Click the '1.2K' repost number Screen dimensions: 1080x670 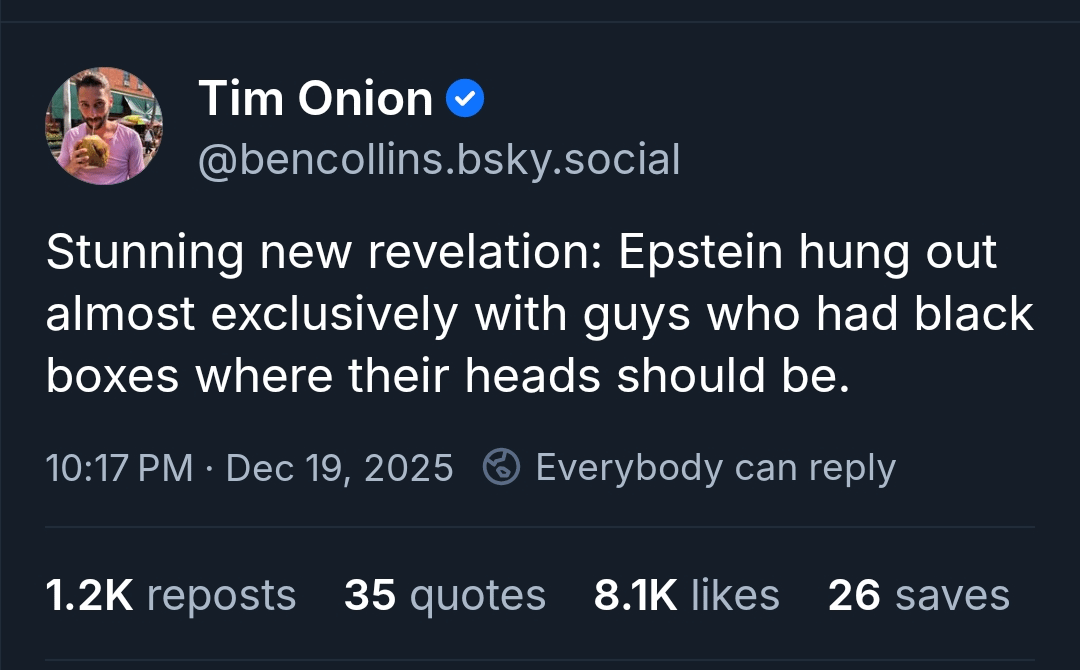pos(89,595)
